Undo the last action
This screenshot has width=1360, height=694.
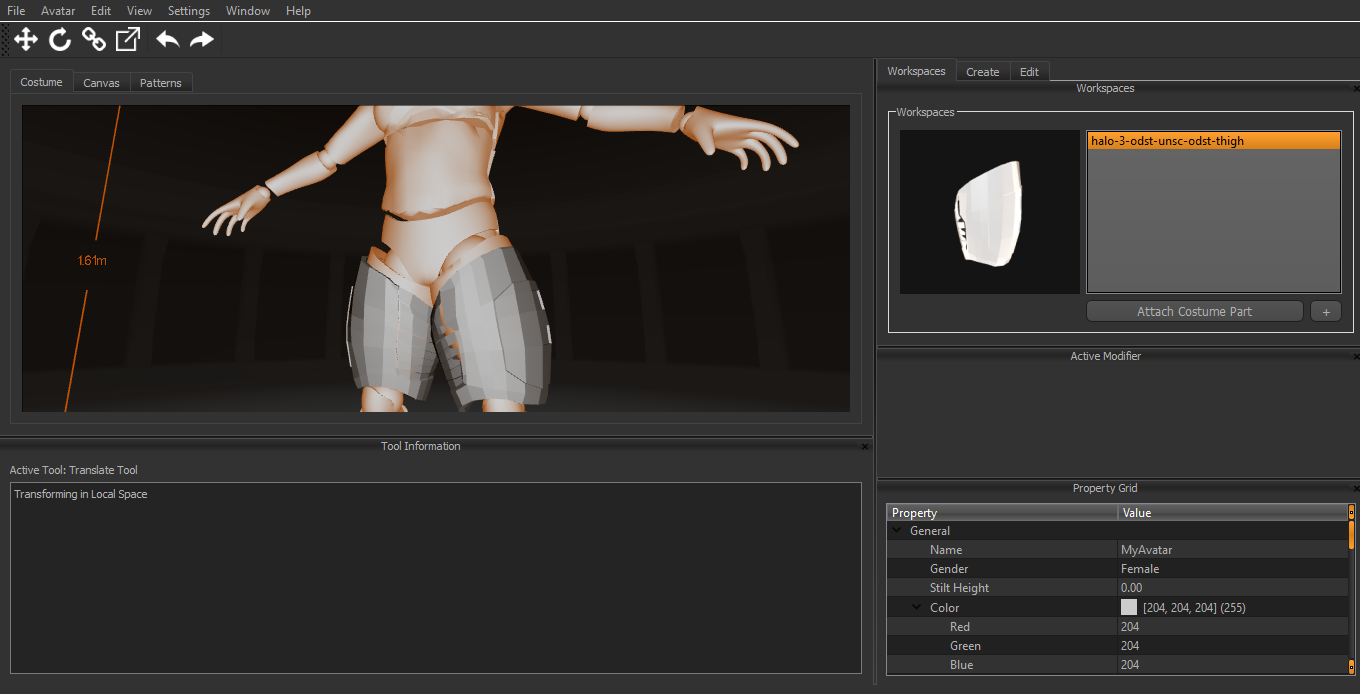click(x=168, y=39)
